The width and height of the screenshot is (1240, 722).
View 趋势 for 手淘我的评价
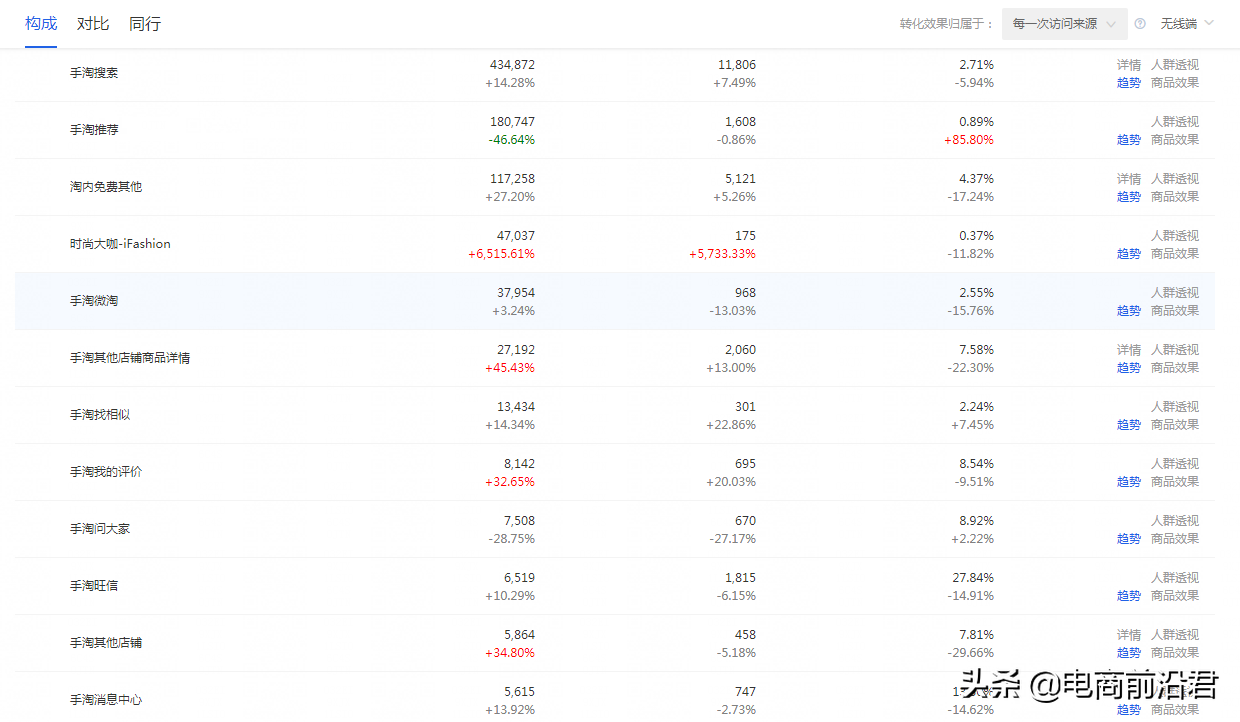(x=1128, y=482)
